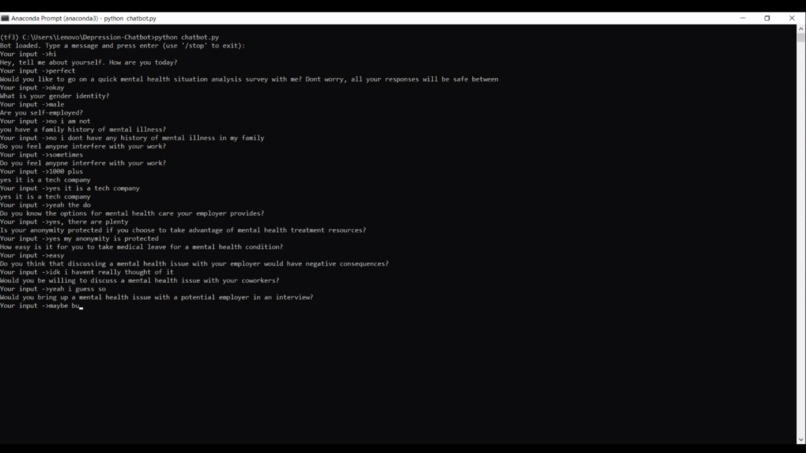Click the line 'Your input ->male'
Screen dimensions: 806x453
point(32,104)
